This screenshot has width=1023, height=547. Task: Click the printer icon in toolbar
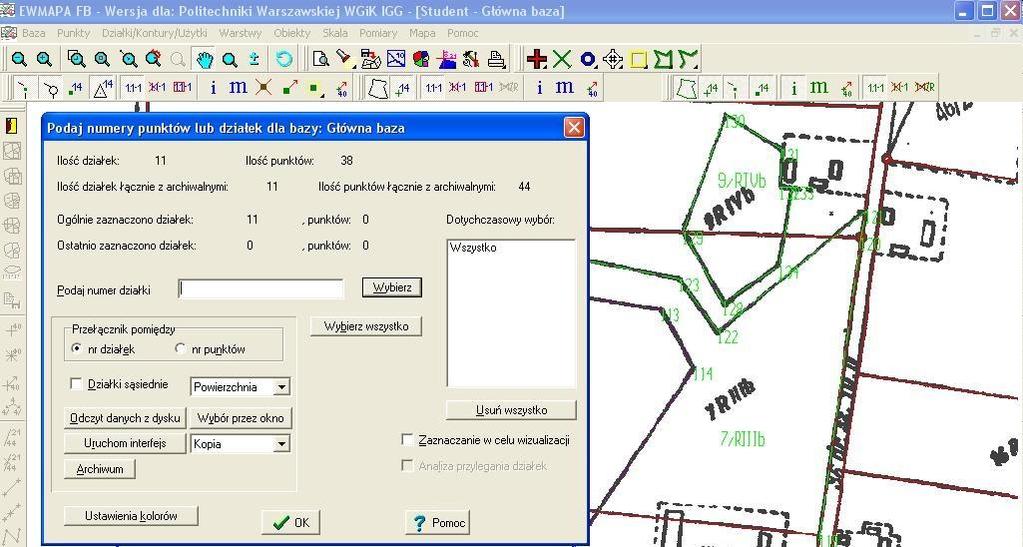point(497,59)
